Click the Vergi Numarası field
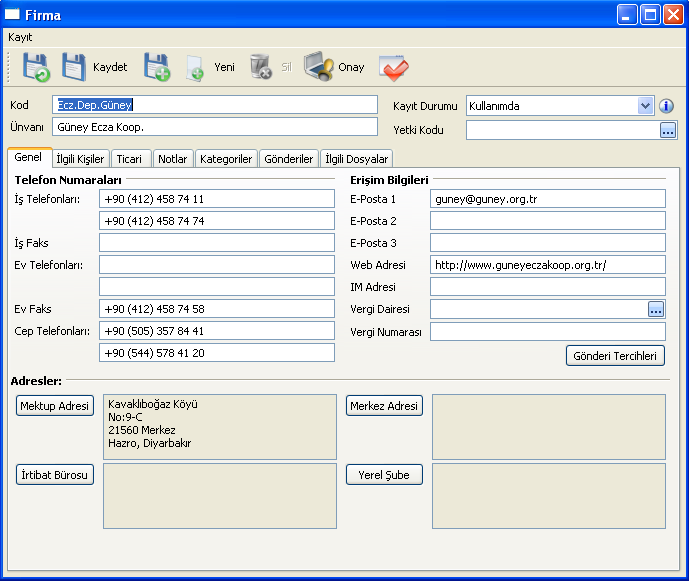Image resolution: width=689 pixels, height=581 pixels. (x=548, y=331)
